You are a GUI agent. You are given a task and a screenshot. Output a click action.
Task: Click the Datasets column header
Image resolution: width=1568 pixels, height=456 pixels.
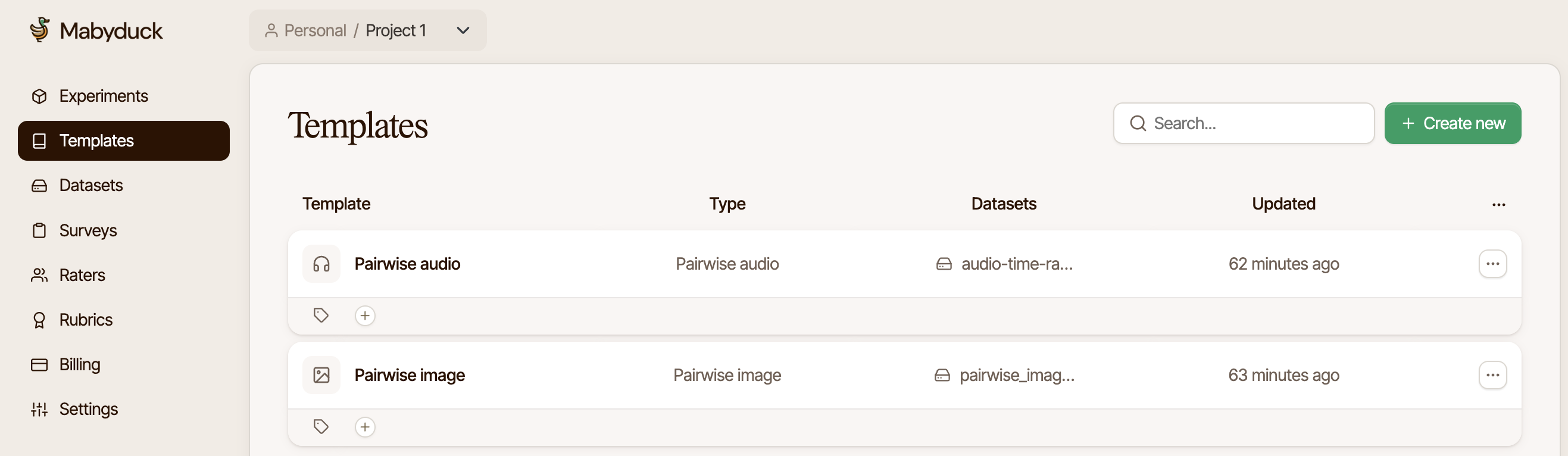click(1004, 204)
